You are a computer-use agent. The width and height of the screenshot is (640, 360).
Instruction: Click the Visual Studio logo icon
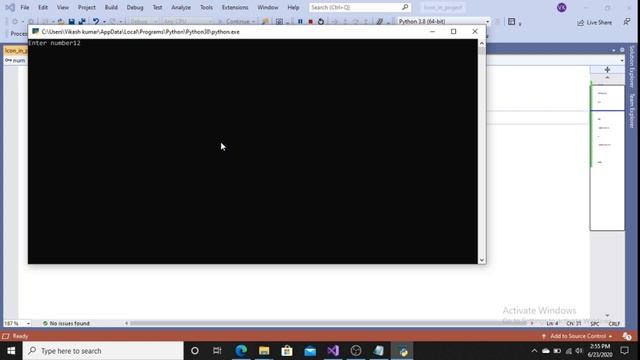tap(10, 7)
